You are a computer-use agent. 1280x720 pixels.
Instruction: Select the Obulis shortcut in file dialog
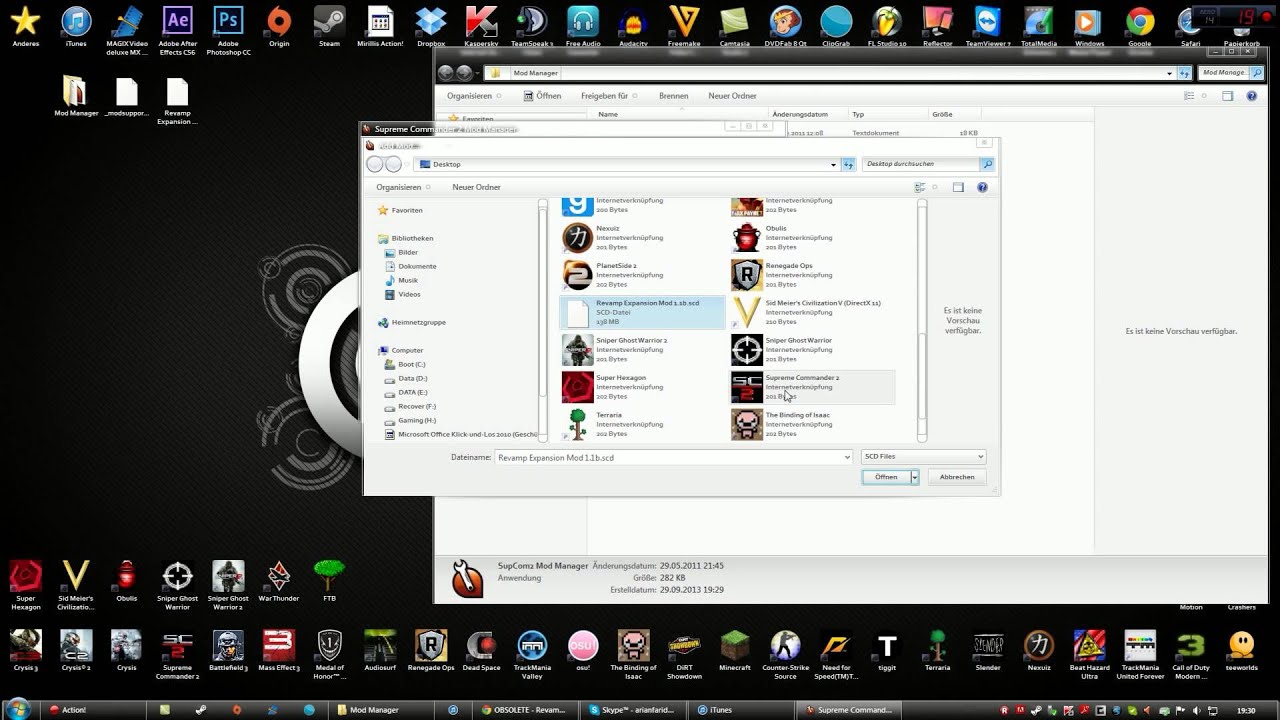click(812, 238)
